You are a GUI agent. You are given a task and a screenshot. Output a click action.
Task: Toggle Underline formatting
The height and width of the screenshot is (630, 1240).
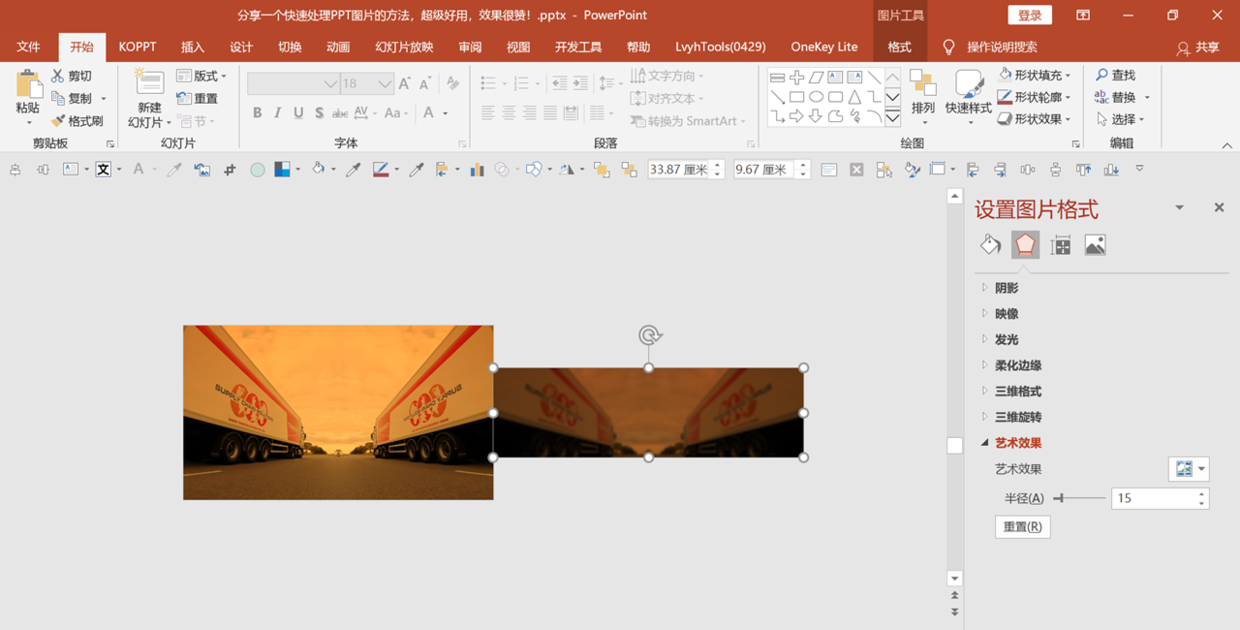point(298,113)
